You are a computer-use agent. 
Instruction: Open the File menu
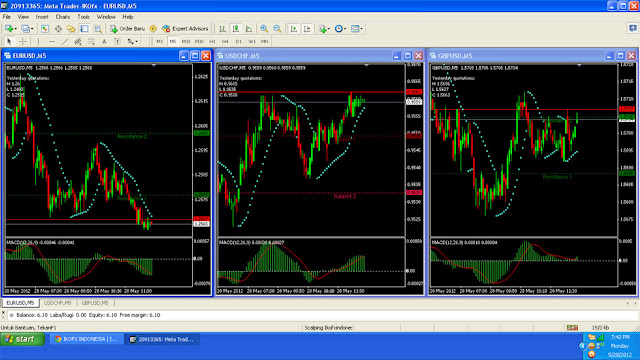pyautogui.click(x=7, y=17)
